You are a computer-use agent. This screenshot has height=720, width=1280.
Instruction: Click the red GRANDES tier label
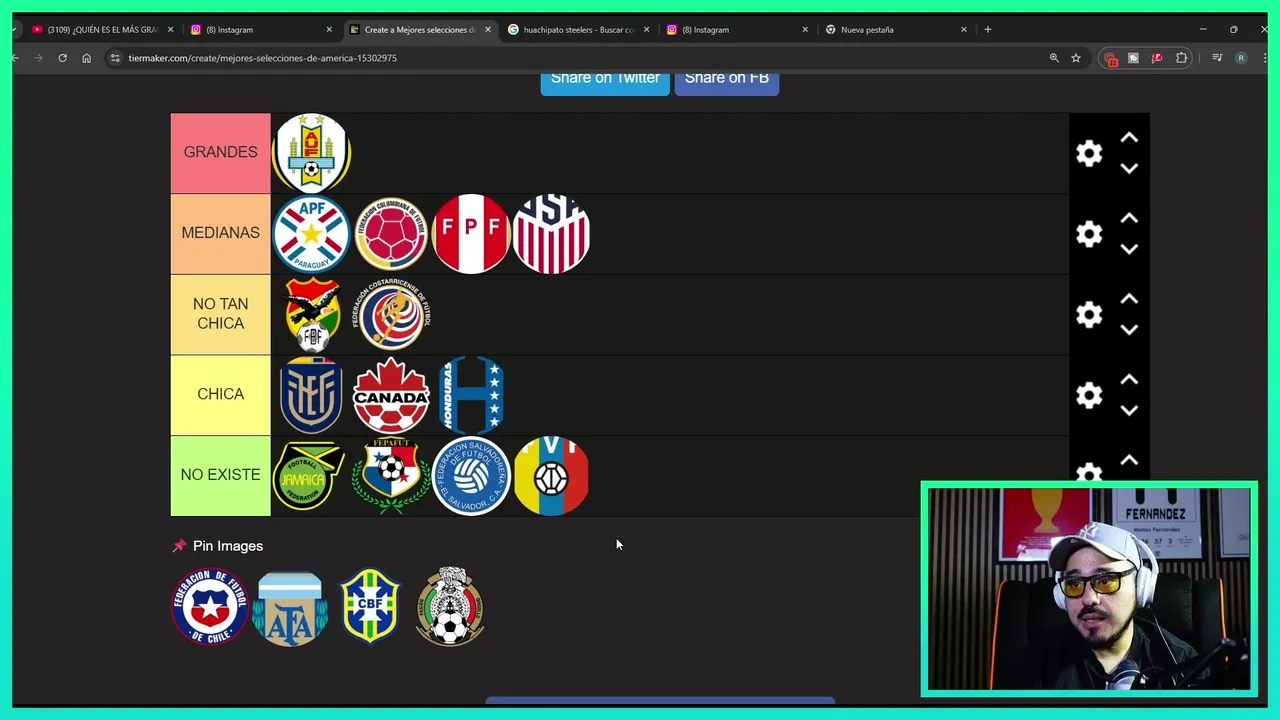coord(220,153)
